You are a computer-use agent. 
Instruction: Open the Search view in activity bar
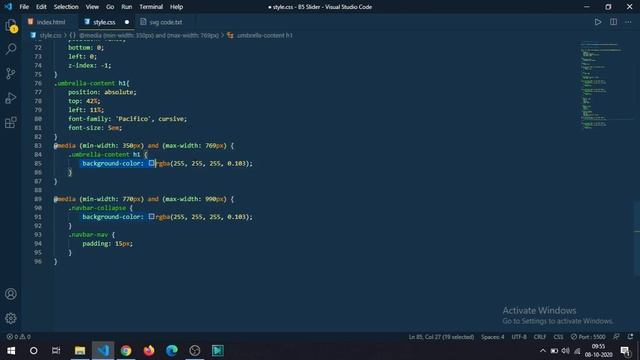pos(11,49)
